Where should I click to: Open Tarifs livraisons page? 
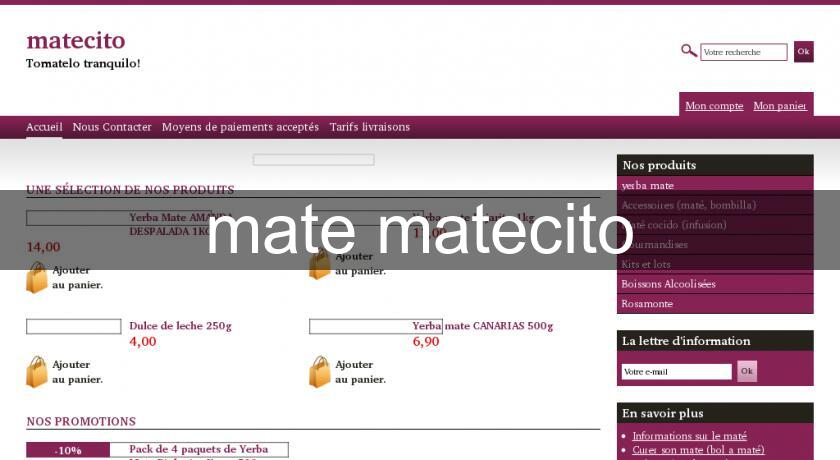coord(369,127)
